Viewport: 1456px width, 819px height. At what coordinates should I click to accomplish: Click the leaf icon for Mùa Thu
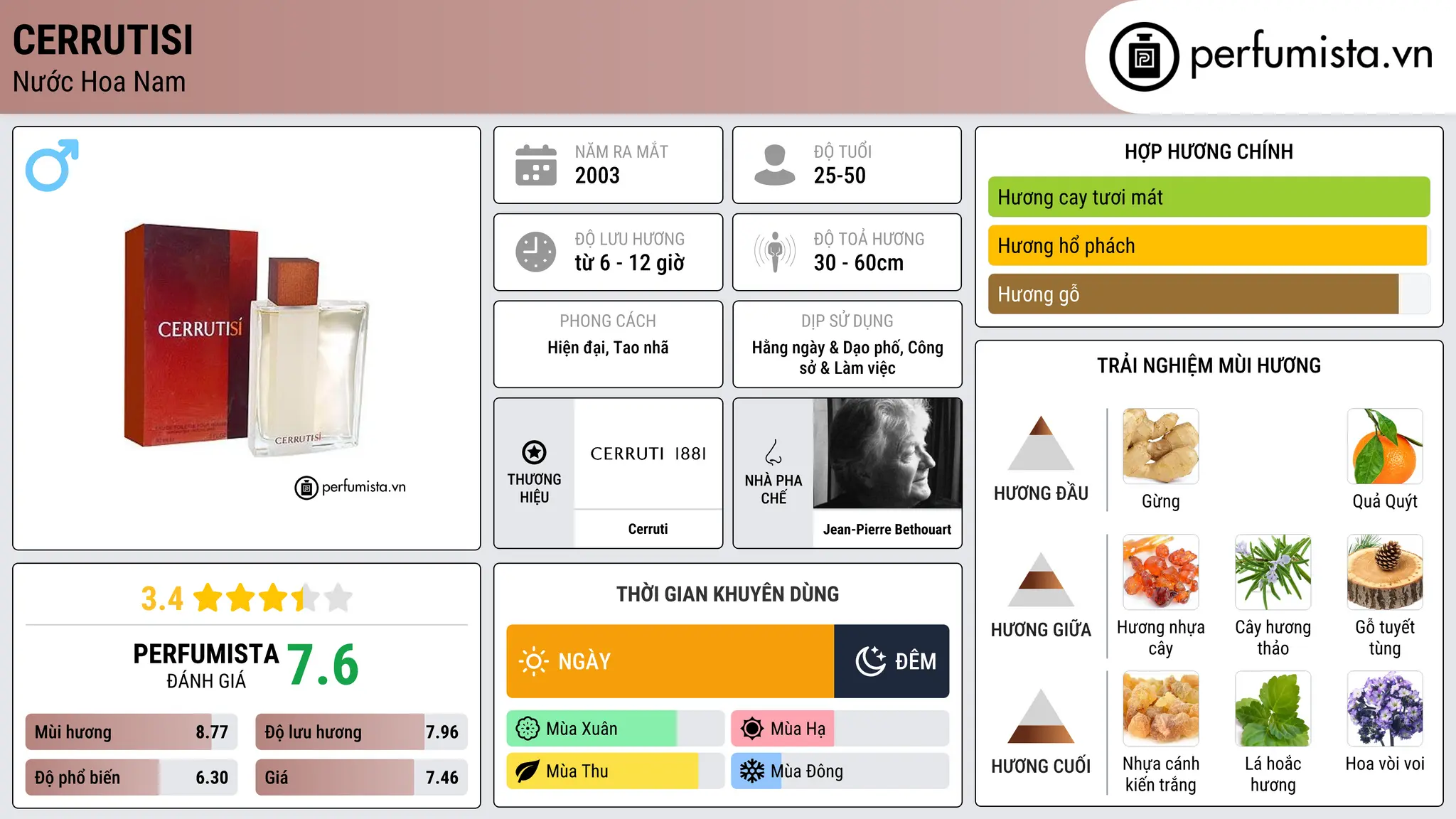528,771
